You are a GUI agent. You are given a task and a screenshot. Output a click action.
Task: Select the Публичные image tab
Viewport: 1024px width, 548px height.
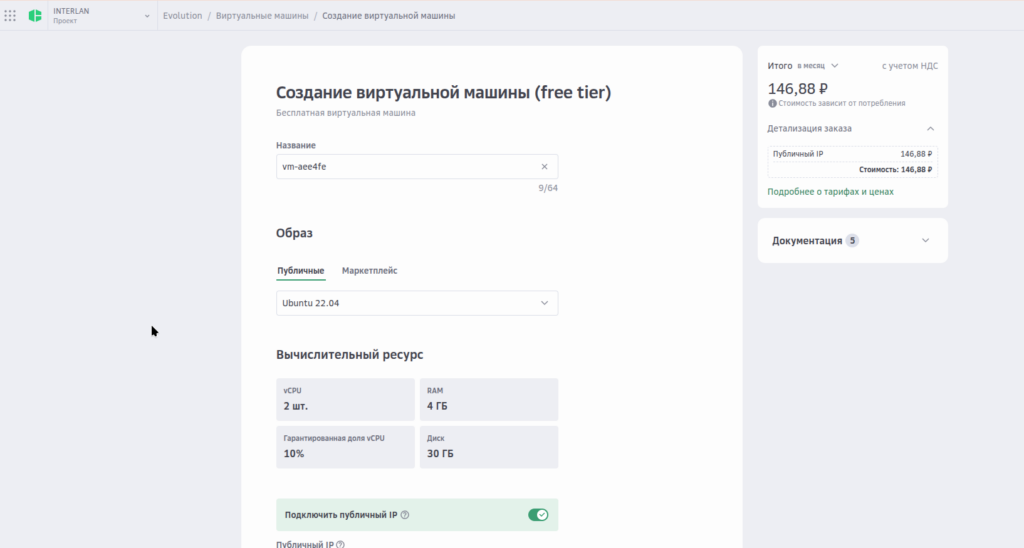tap(300, 271)
